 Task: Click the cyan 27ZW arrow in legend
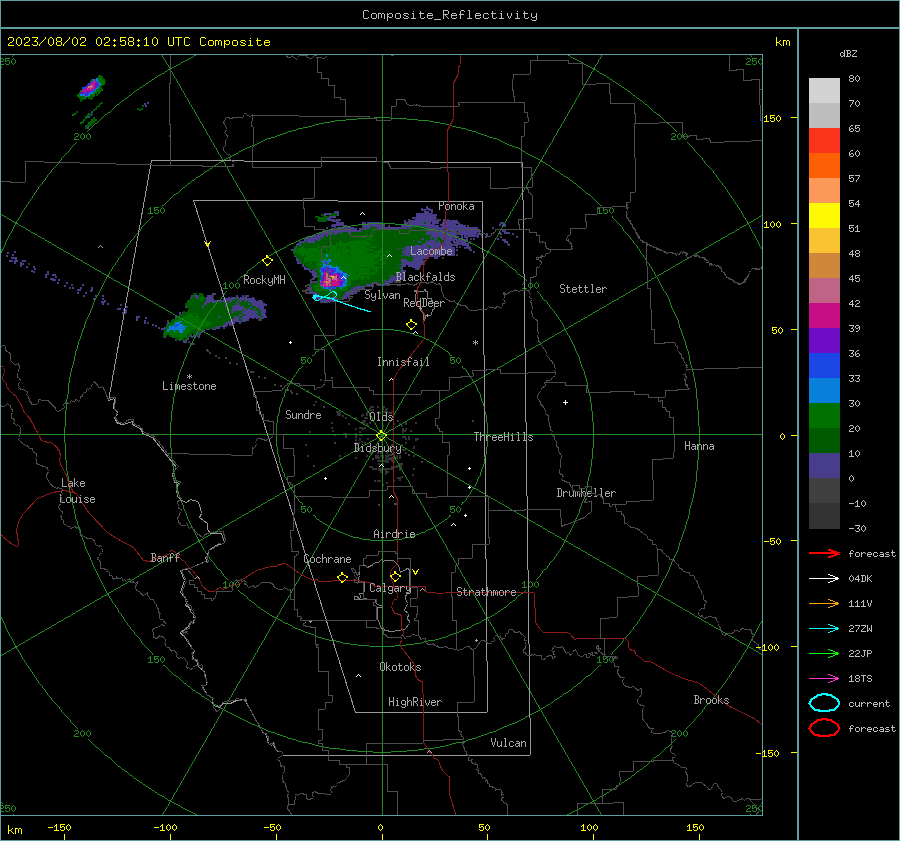824,629
